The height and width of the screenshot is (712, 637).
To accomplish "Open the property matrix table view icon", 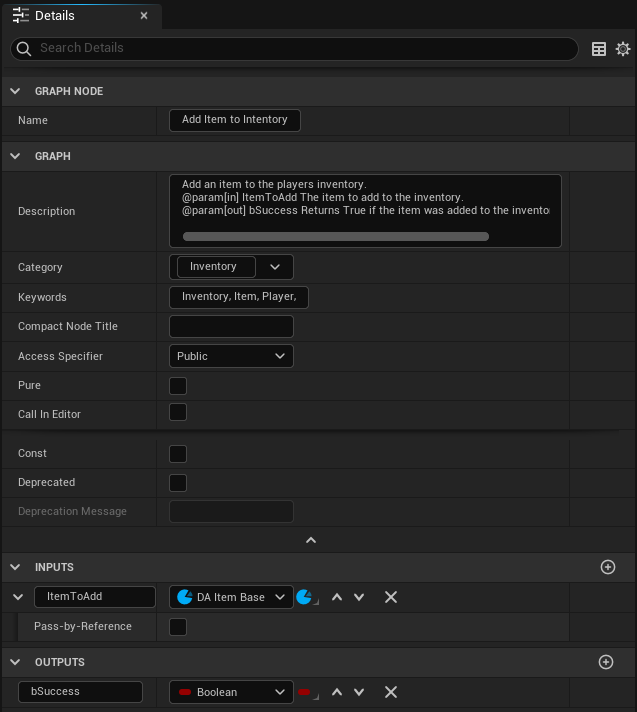I will pyautogui.click(x=599, y=49).
